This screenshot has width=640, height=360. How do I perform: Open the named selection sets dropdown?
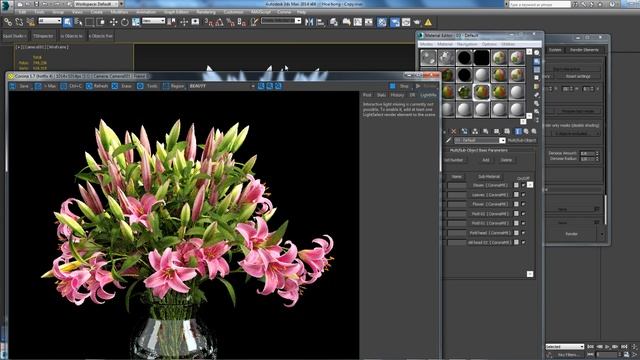[x=281, y=21]
